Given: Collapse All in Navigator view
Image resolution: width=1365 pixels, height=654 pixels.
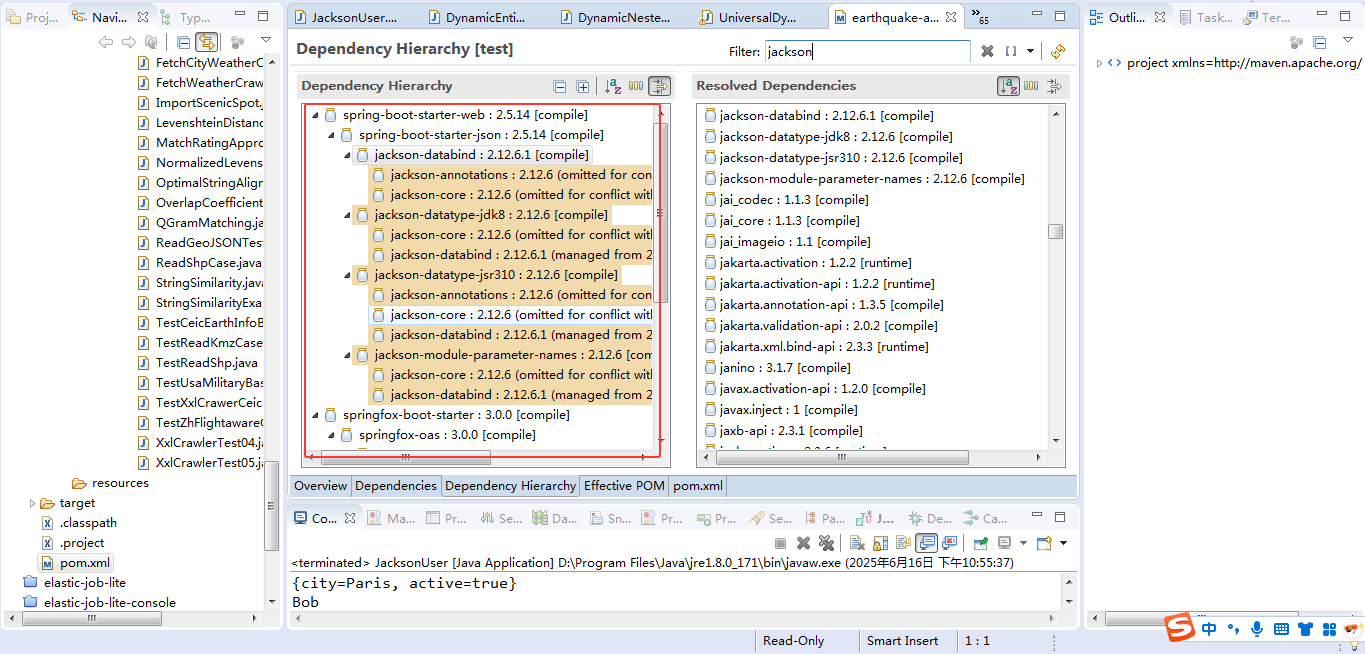Looking at the screenshot, I should pos(183,42).
